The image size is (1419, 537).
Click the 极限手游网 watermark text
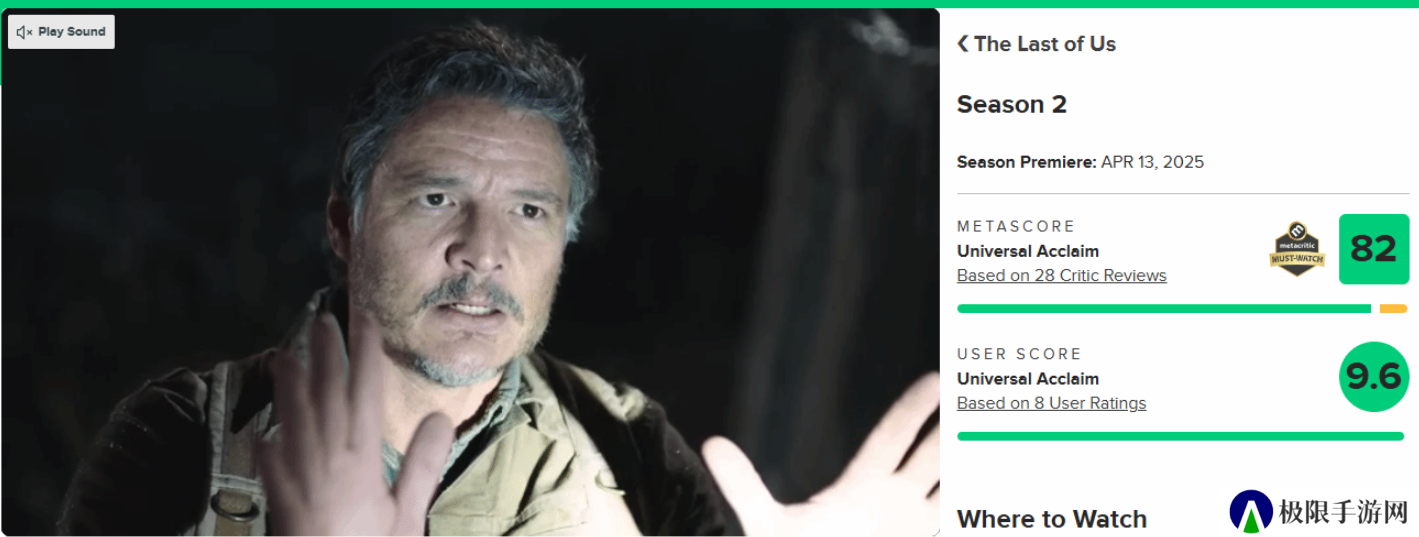(x=1343, y=512)
